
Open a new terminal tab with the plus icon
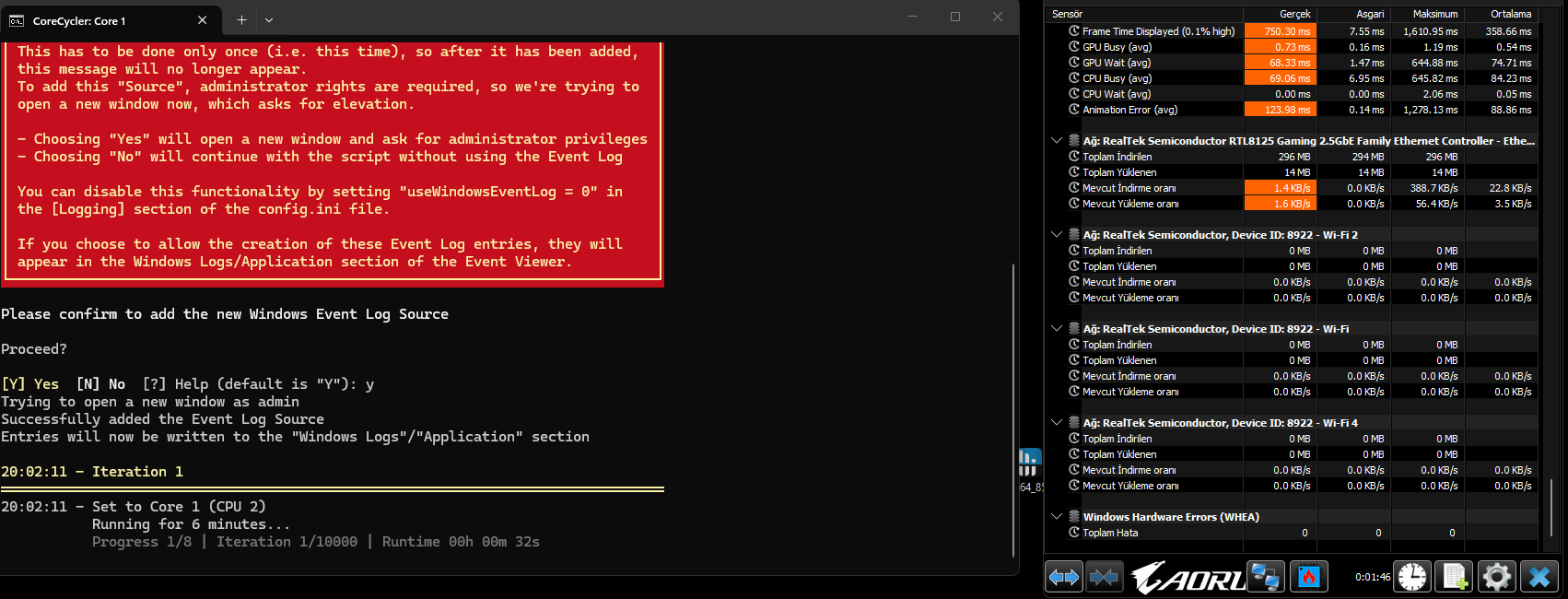tap(241, 19)
